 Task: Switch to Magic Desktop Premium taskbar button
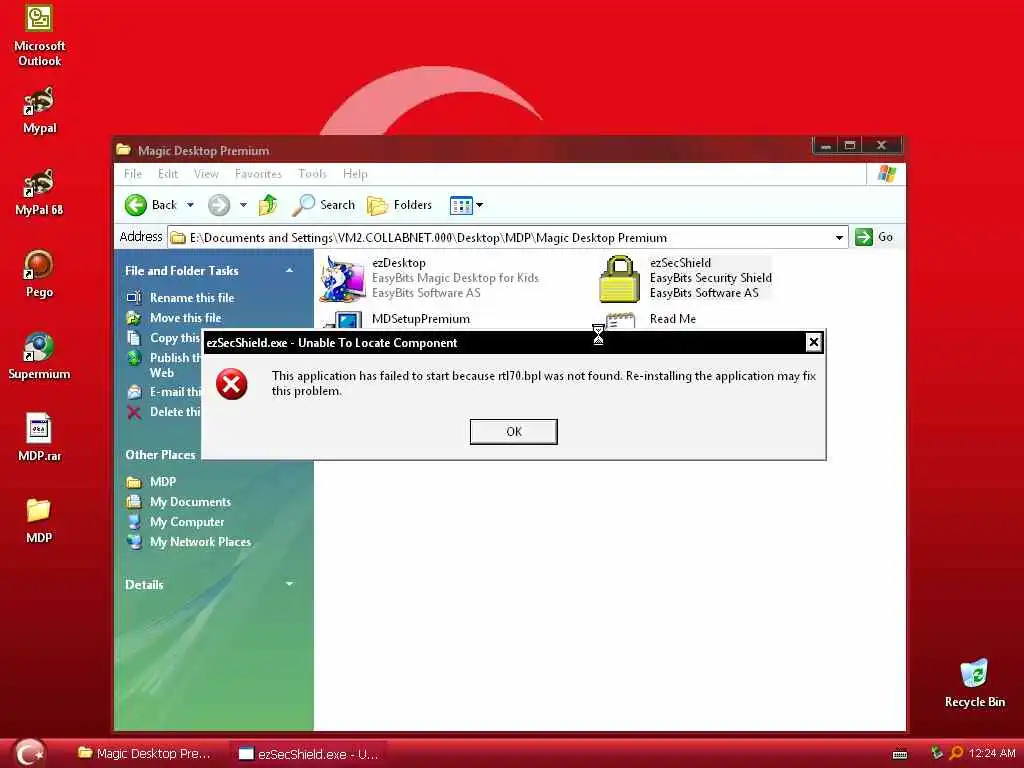click(145, 754)
